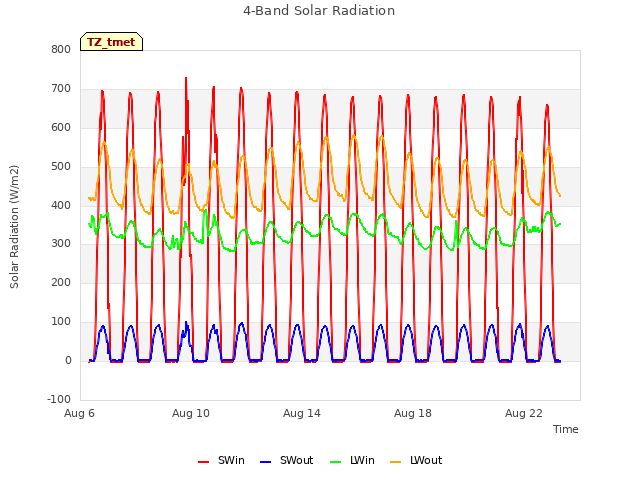Click the chart title 4-Band Solar Radiation
Viewport: 640px width, 480px height.
point(319,11)
